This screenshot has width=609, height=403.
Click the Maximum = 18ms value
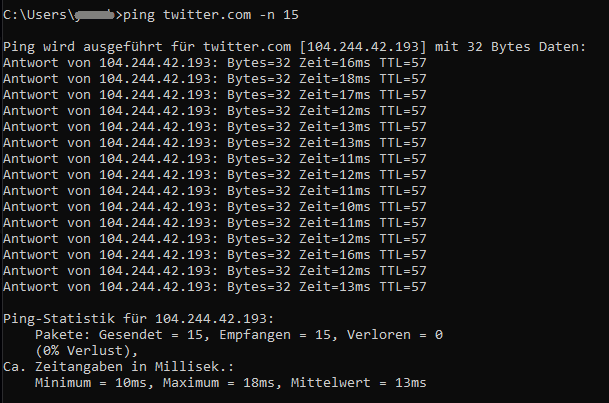click(x=219, y=383)
